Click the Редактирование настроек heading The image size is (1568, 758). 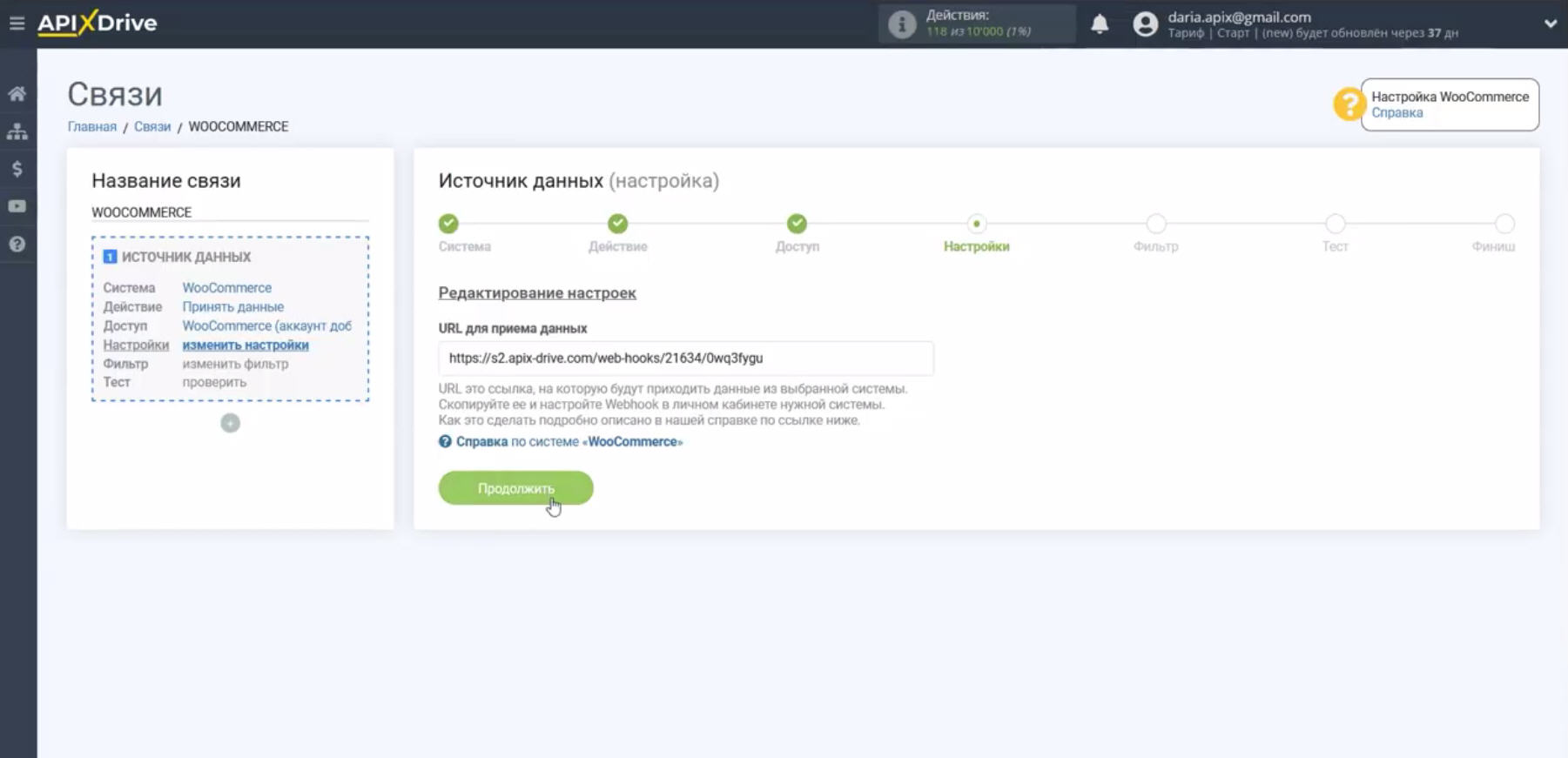(537, 293)
